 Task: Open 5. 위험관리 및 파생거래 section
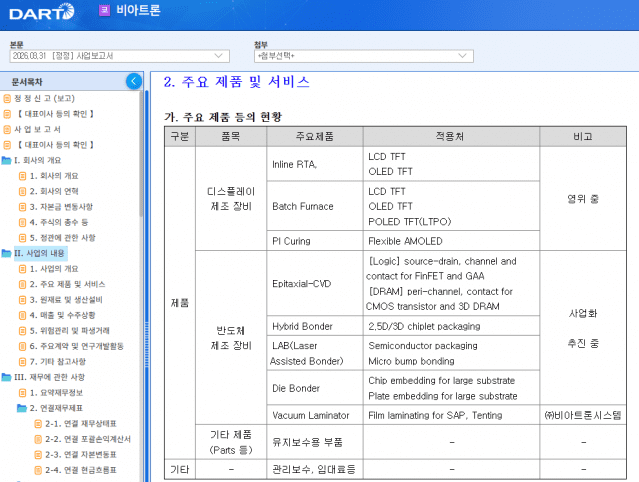pyautogui.click(x=72, y=330)
